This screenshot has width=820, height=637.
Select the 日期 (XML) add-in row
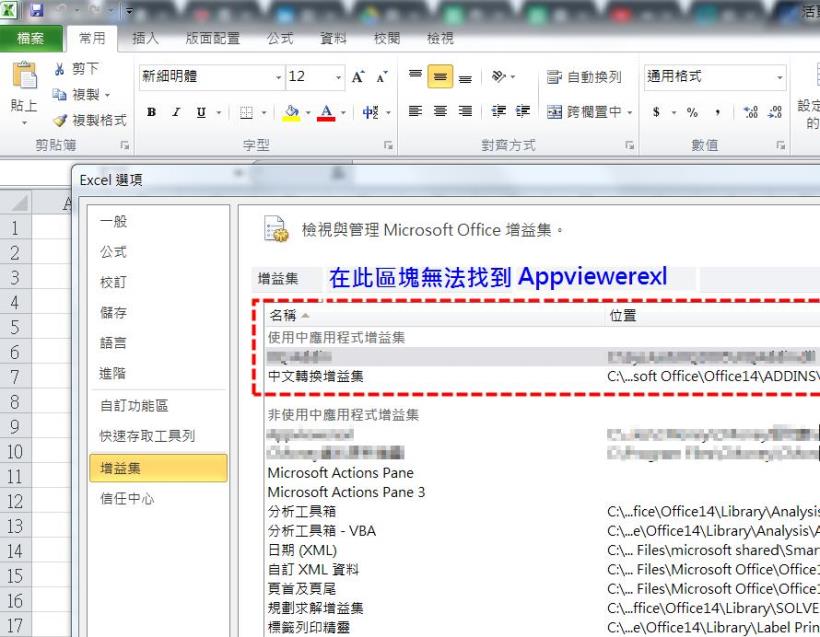click(x=542, y=550)
